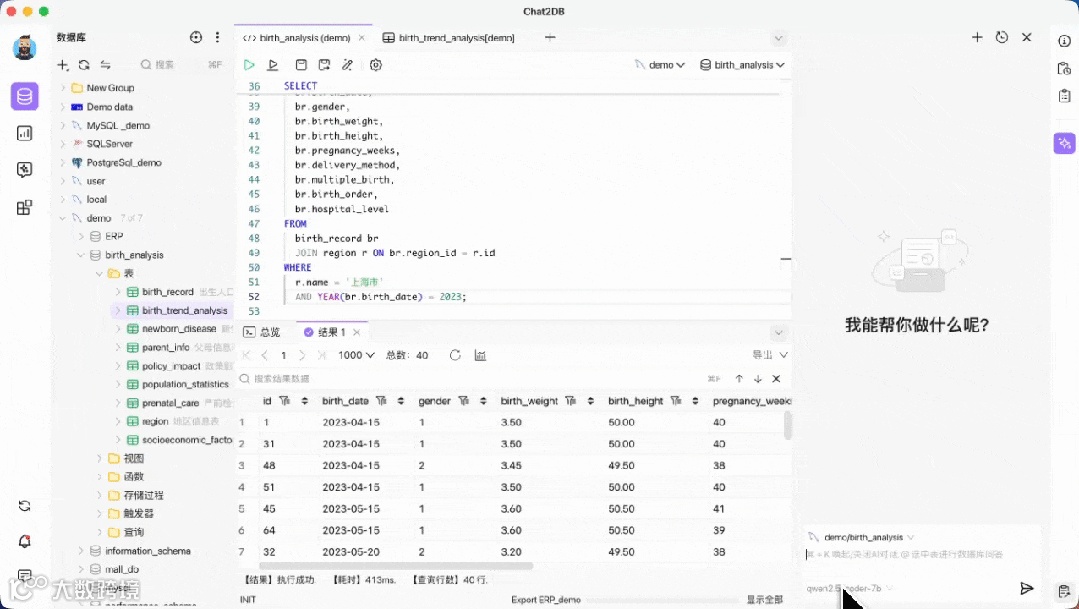1079x609 pixels.
Task: Open AI chat history clock icon
Action: [x=1002, y=37]
